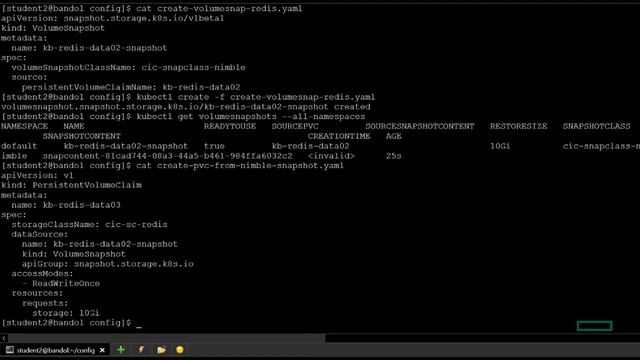Click 'name: kb-redis-data02-snapshot' under first metadata

[x=89, y=48]
